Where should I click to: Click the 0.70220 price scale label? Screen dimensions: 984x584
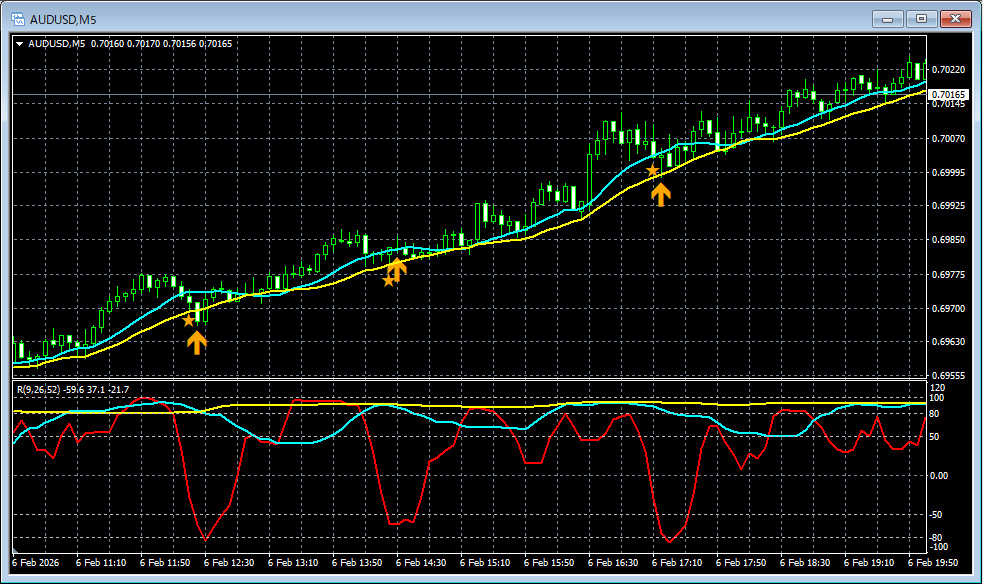click(948, 70)
